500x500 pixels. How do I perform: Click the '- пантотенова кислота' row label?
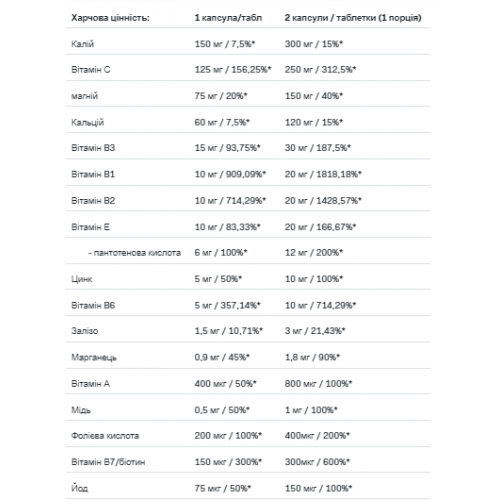134,253
